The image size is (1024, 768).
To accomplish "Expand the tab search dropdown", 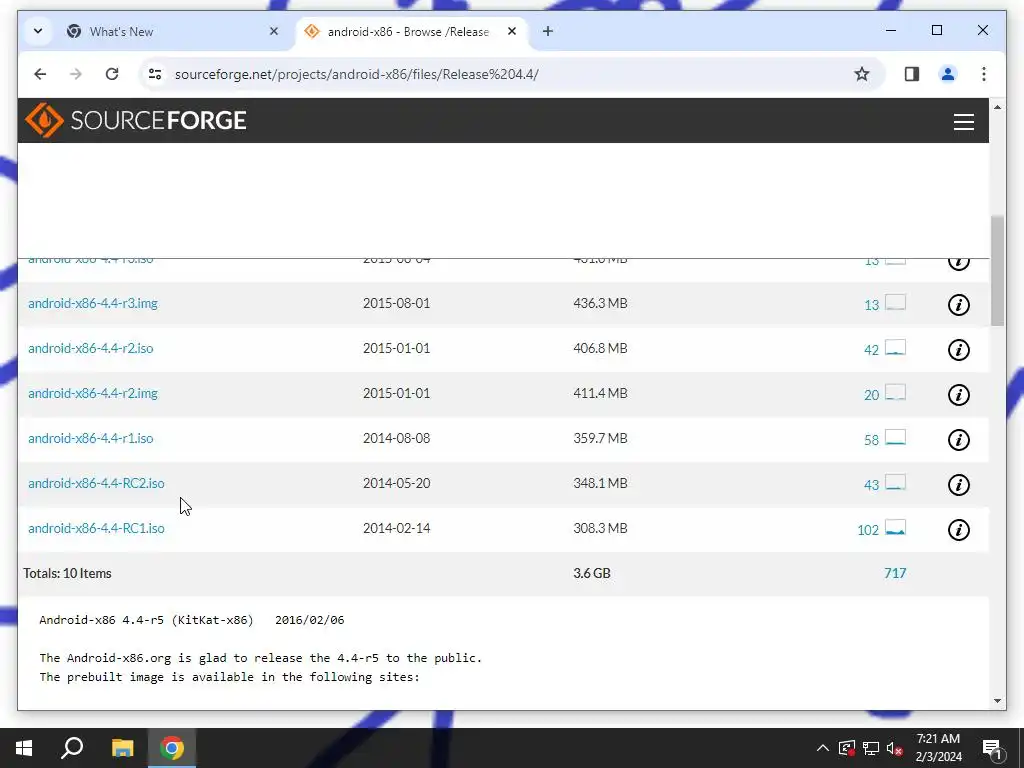I will point(38,31).
